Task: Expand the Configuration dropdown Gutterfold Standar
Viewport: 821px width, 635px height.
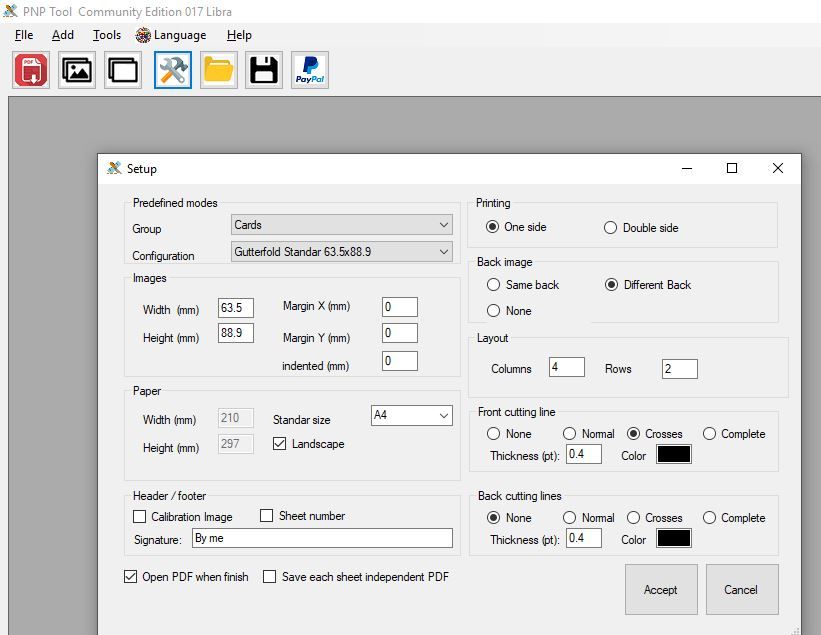Action: [341, 252]
